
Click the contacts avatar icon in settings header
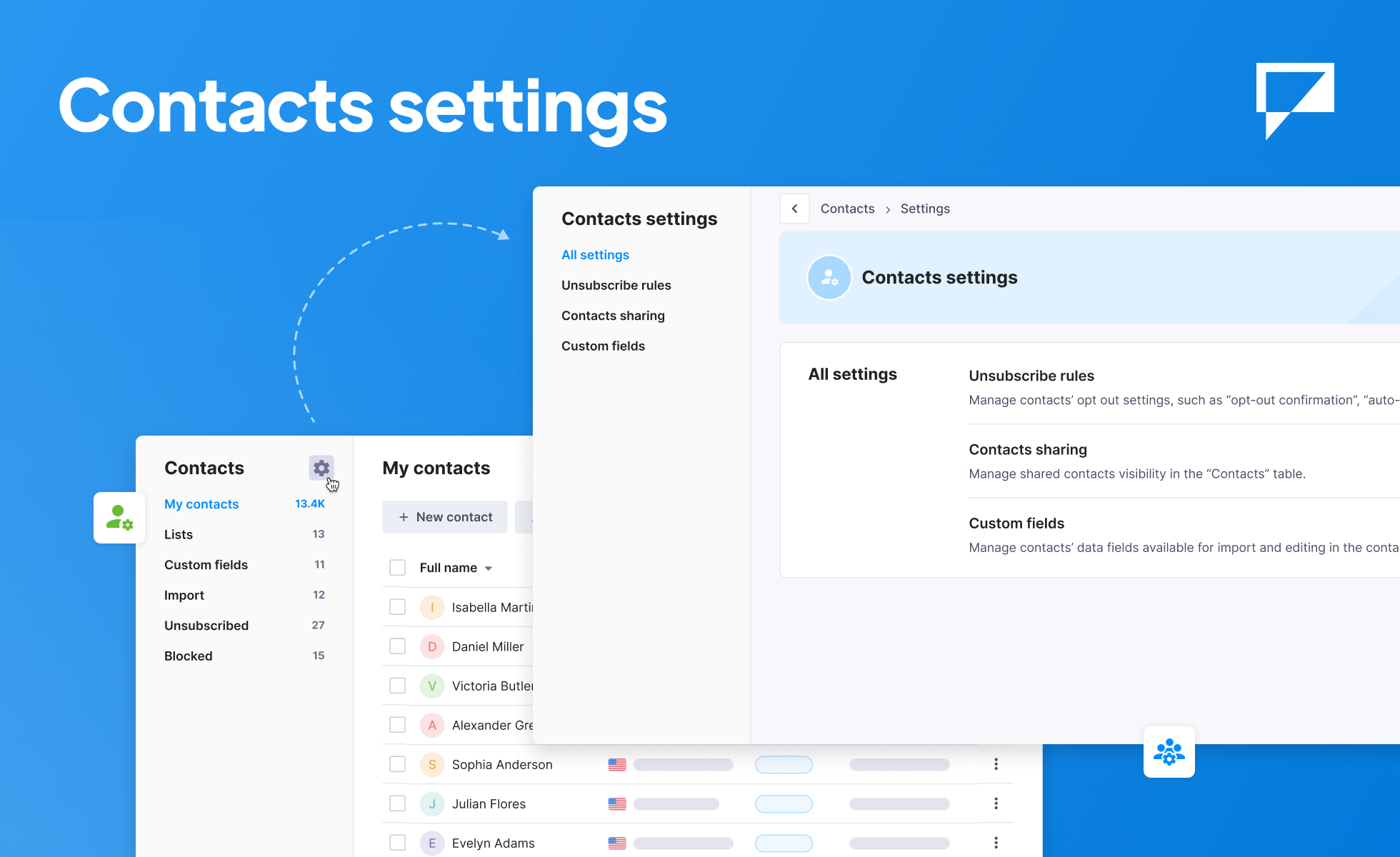[829, 277]
